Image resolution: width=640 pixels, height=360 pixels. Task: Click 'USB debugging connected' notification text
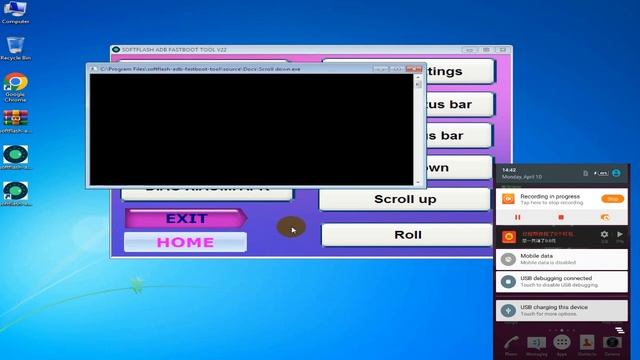[556, 278]
